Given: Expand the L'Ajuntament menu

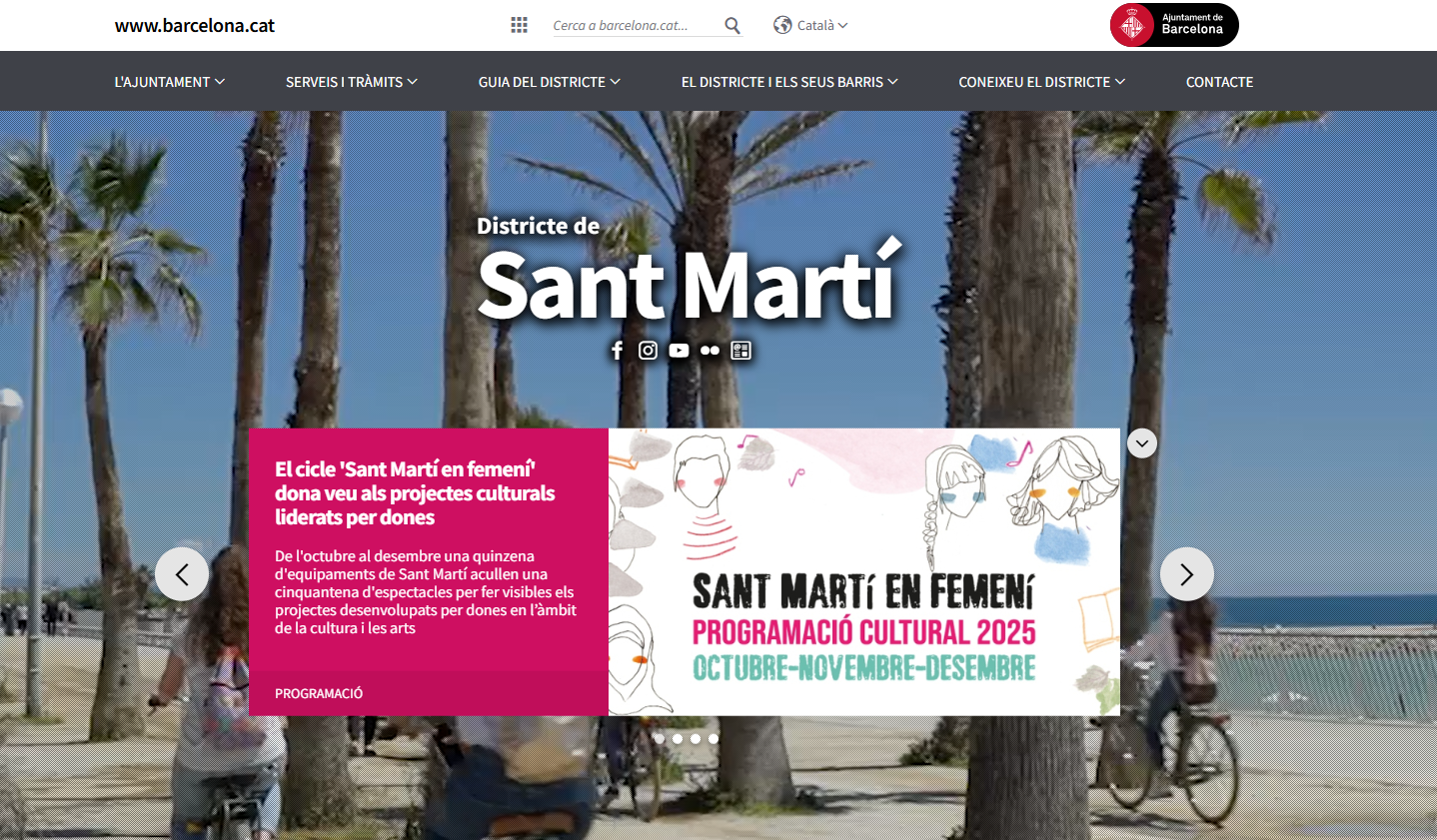Looking at the screenshot, I should coord(169,82).
